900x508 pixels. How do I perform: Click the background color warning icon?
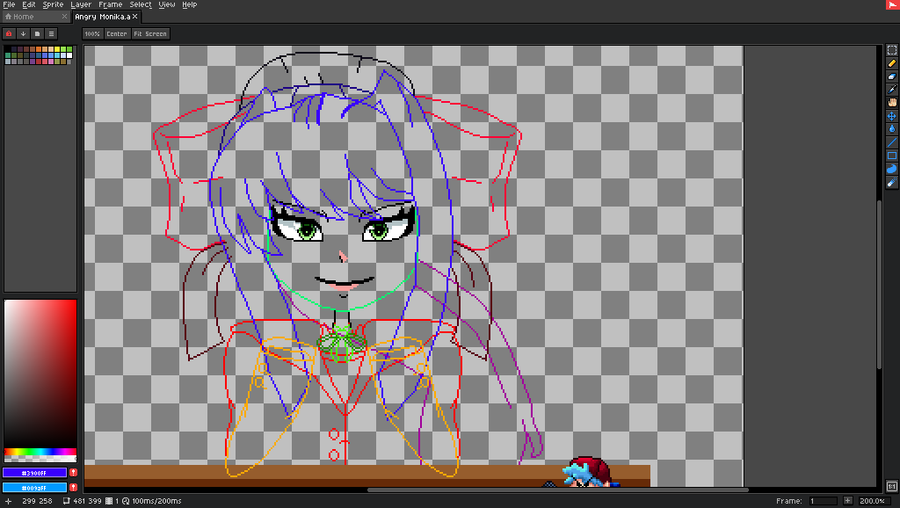pos(73,487)
